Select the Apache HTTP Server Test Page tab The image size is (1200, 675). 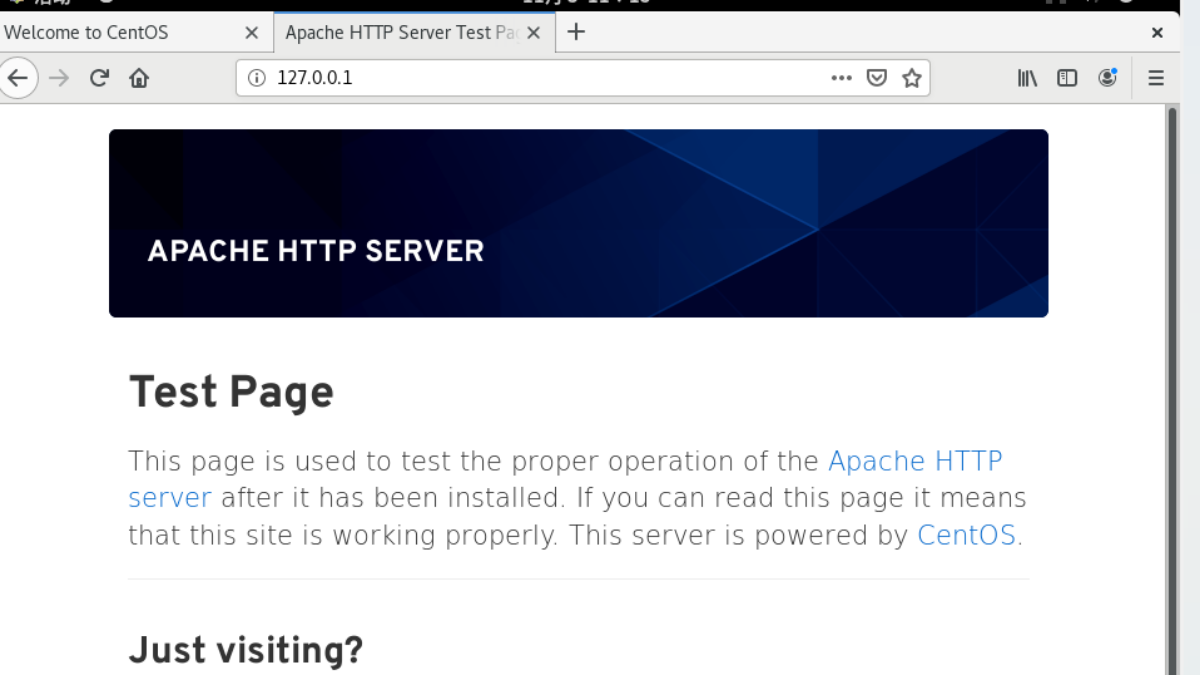pos(413,33)
